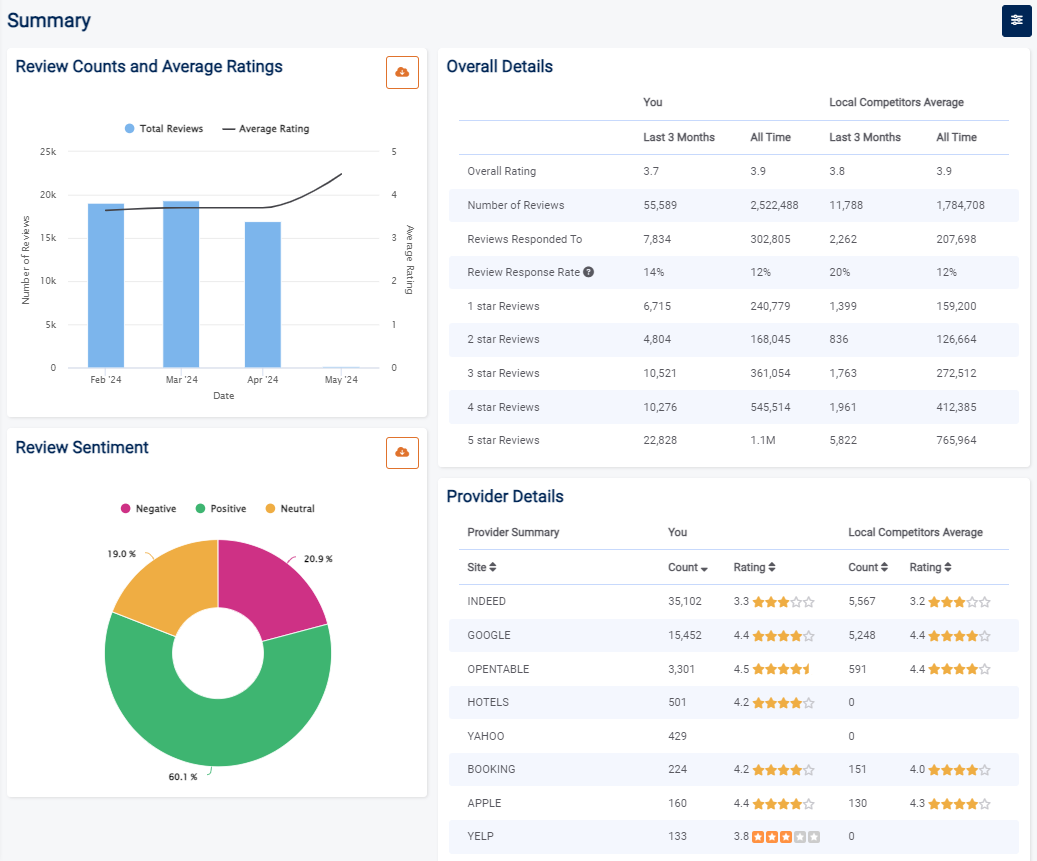Download the Review Counts and Average Ratings chart

coord(402,73)
